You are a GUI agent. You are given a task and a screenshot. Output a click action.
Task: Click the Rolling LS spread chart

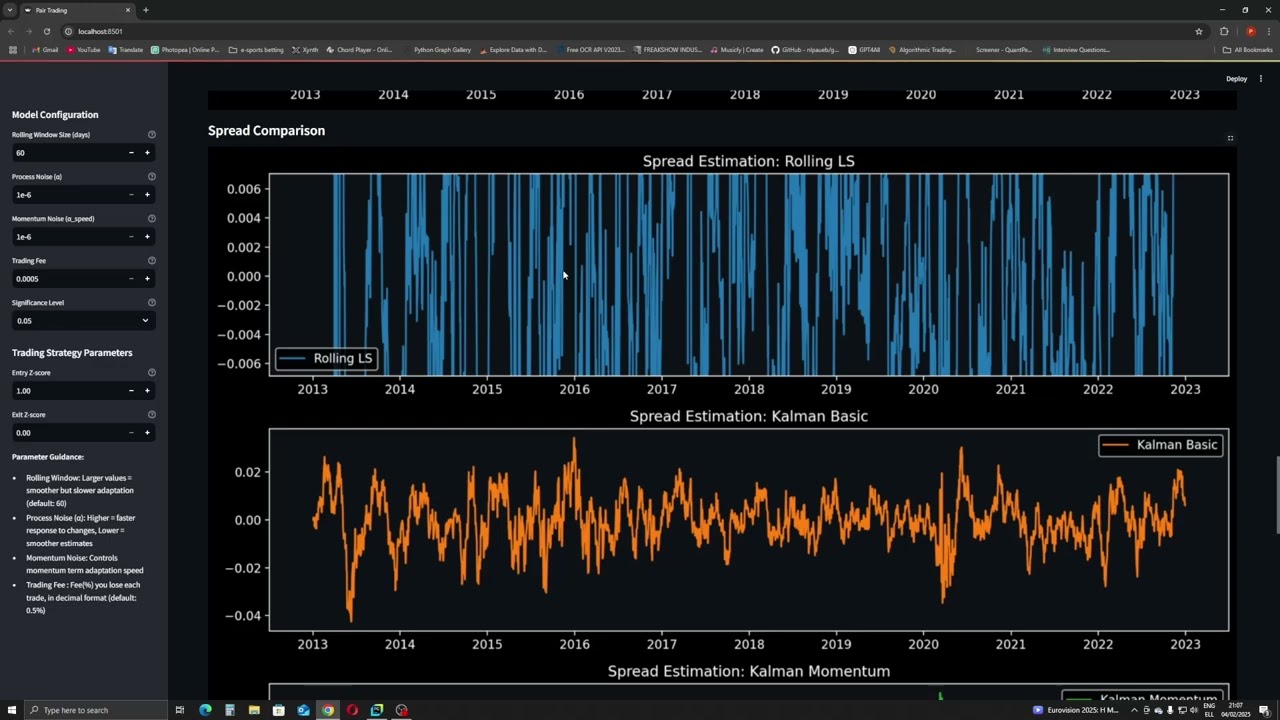pos(748,275)
